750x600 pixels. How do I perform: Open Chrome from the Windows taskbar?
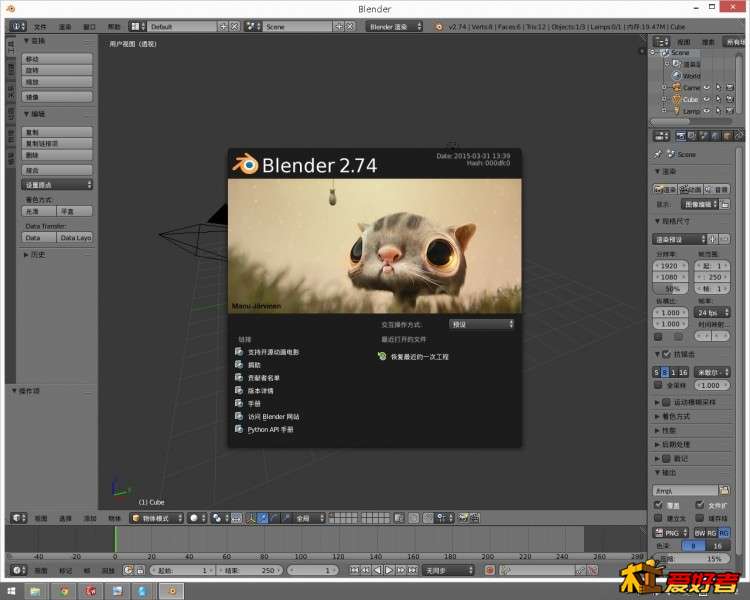63,591
